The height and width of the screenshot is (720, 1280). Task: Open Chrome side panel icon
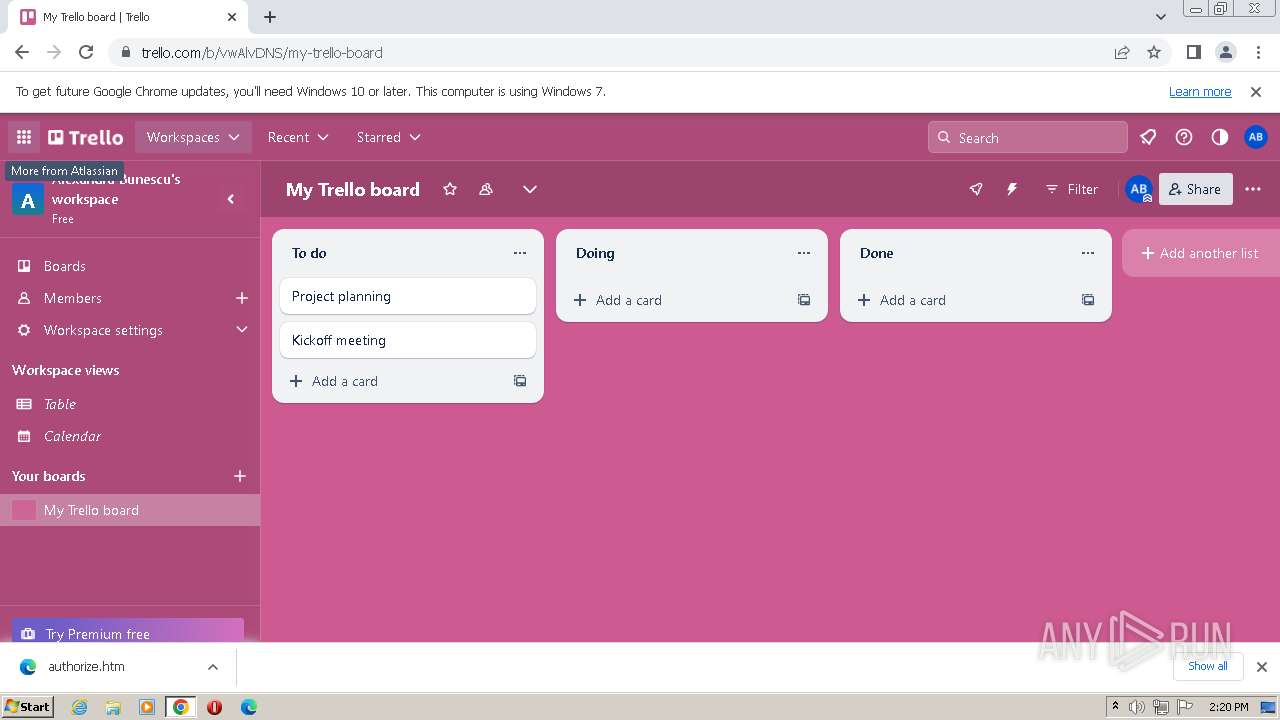pos(1194,52)
